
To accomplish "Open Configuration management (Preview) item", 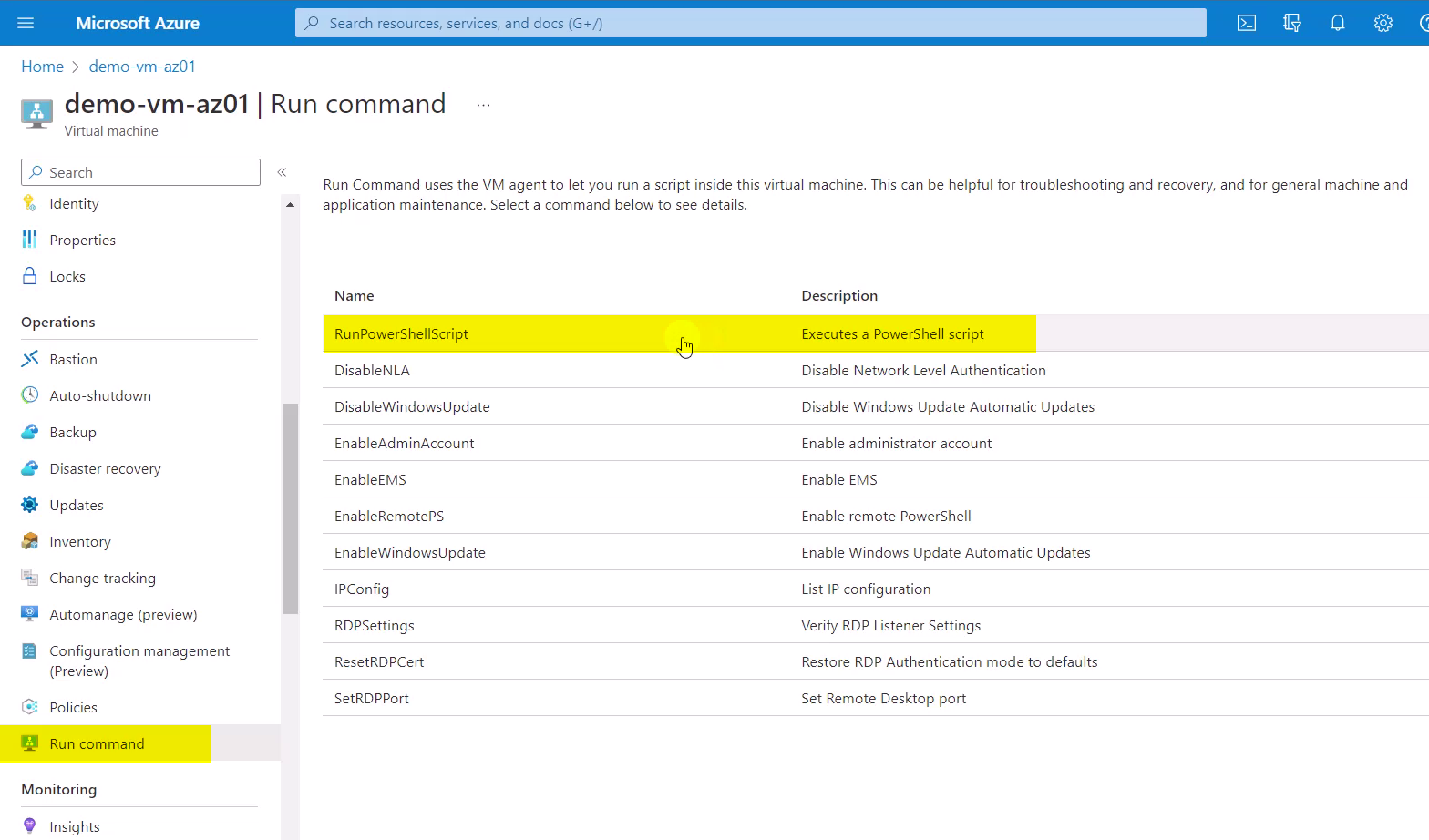I will pyautogui.click(x=139, y=661).
